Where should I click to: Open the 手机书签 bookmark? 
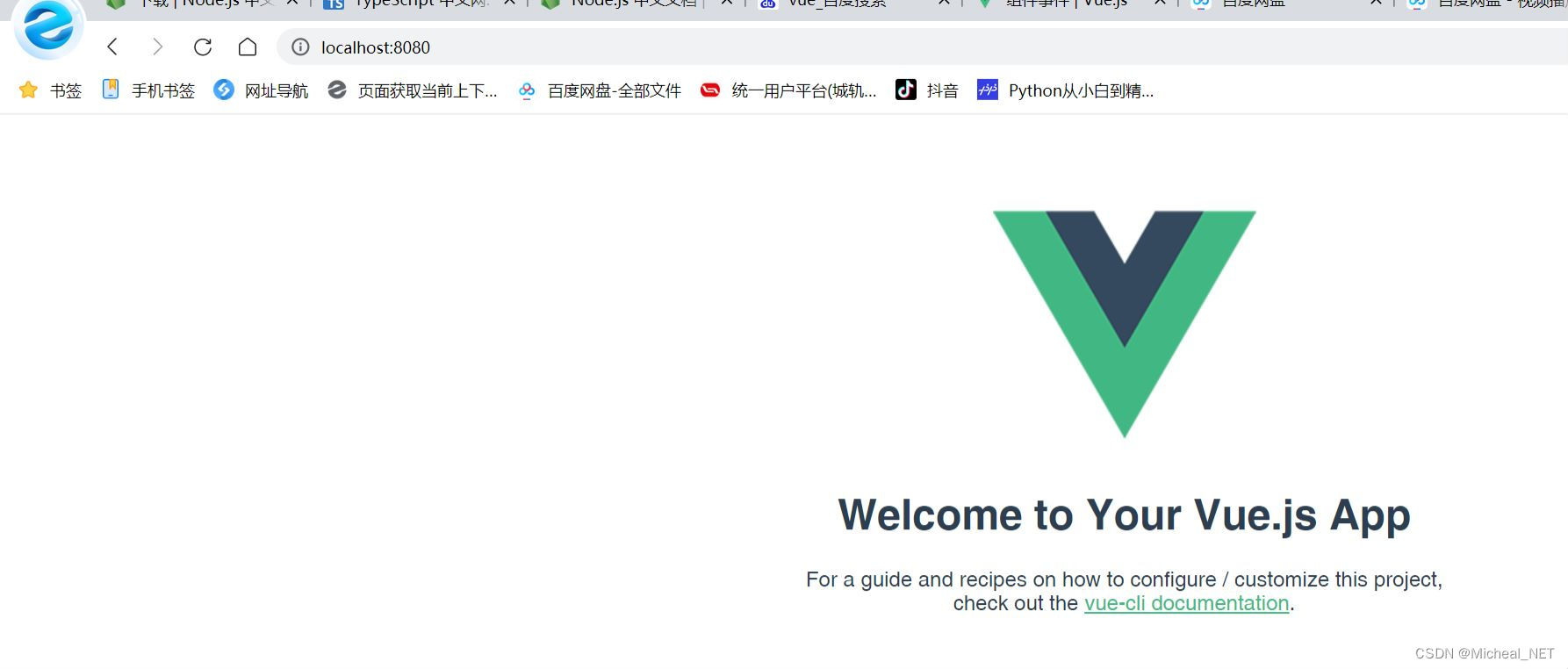[x=148, y=90]
